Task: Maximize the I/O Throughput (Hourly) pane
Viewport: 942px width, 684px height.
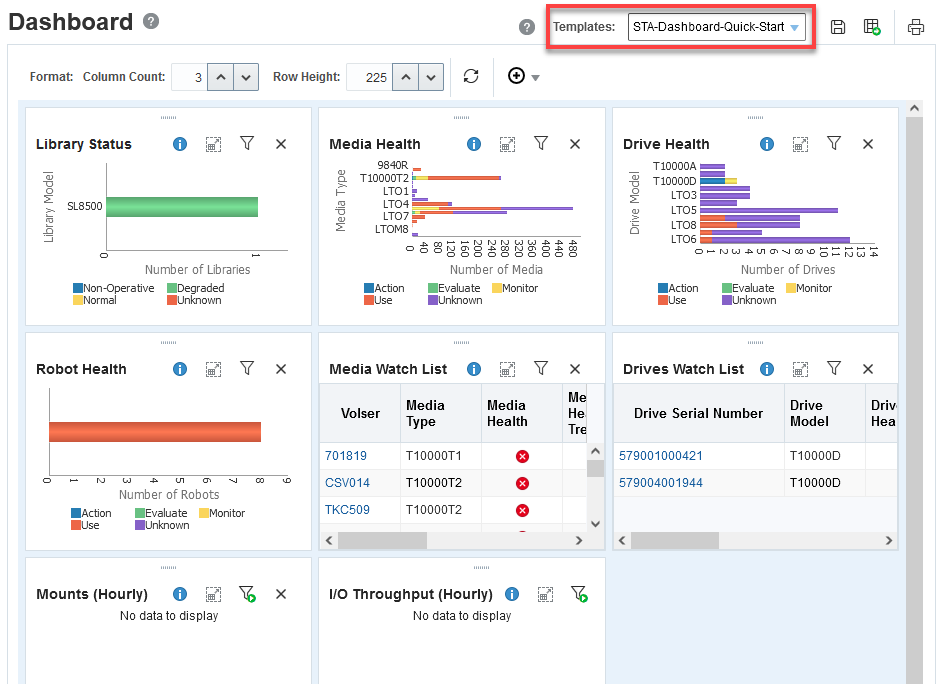Action: tap(545, 595)
